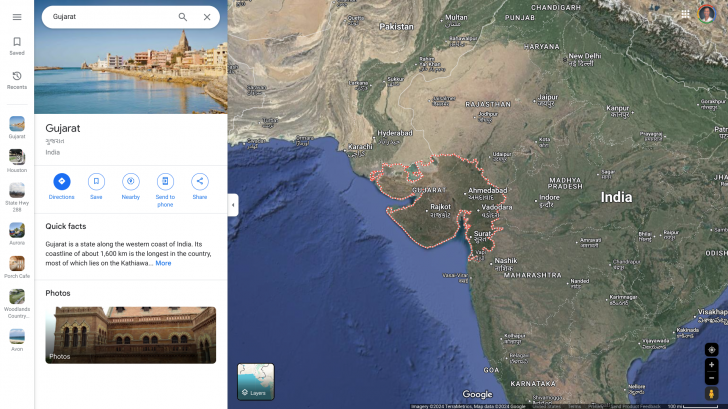This screenshot has width=728, height=409.
Task: Clear the Gujarat search text
Action: [x=207, y=17]
